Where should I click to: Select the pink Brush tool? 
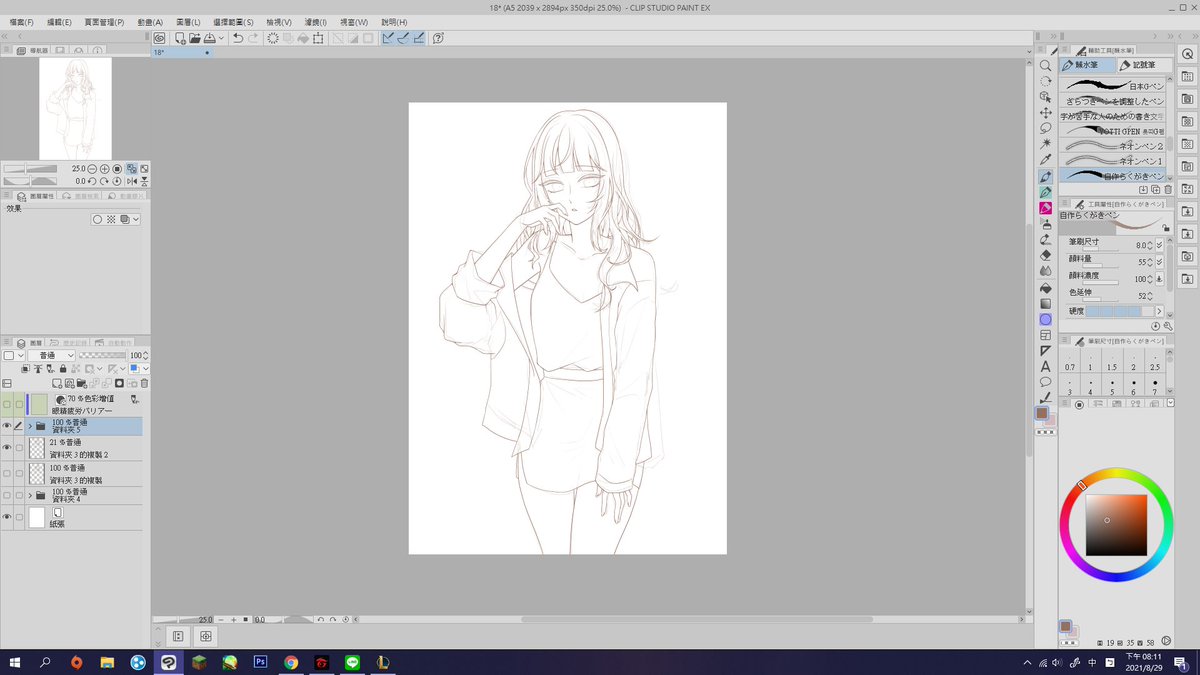pos(1046,208)
